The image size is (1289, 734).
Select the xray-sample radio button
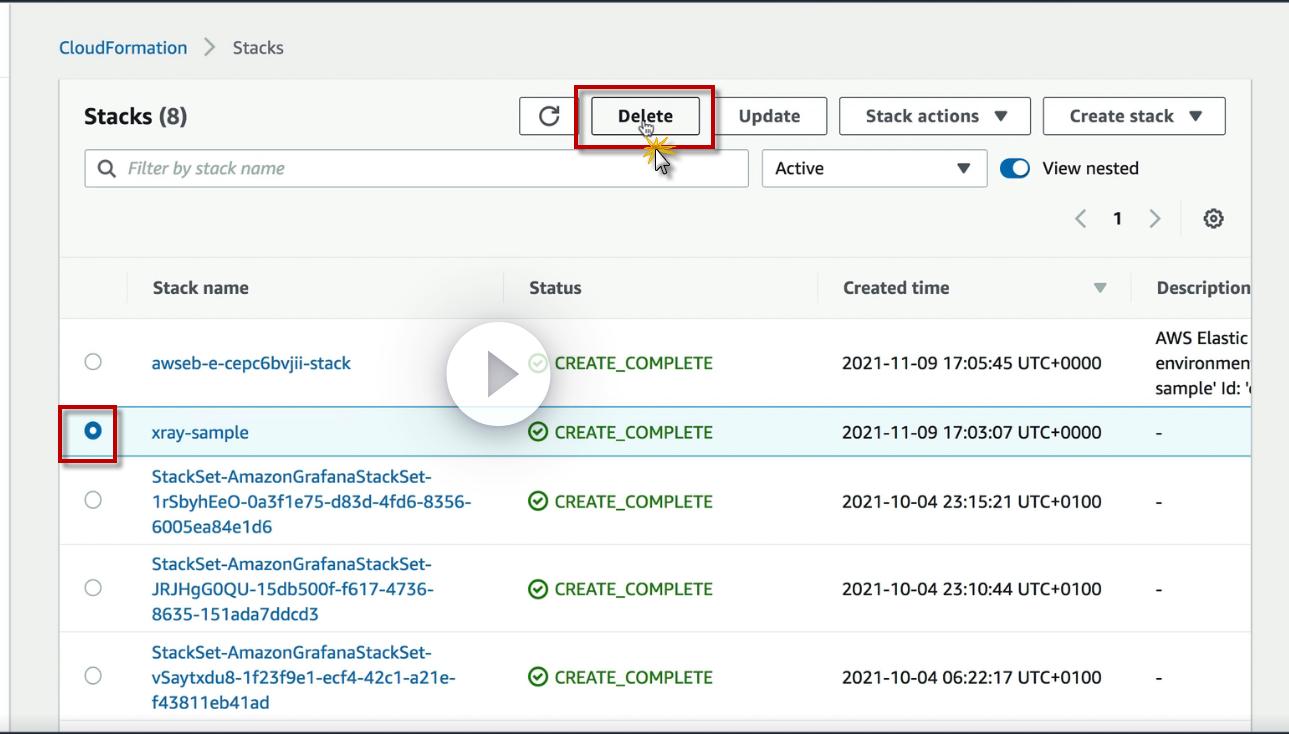click(93, 431)
